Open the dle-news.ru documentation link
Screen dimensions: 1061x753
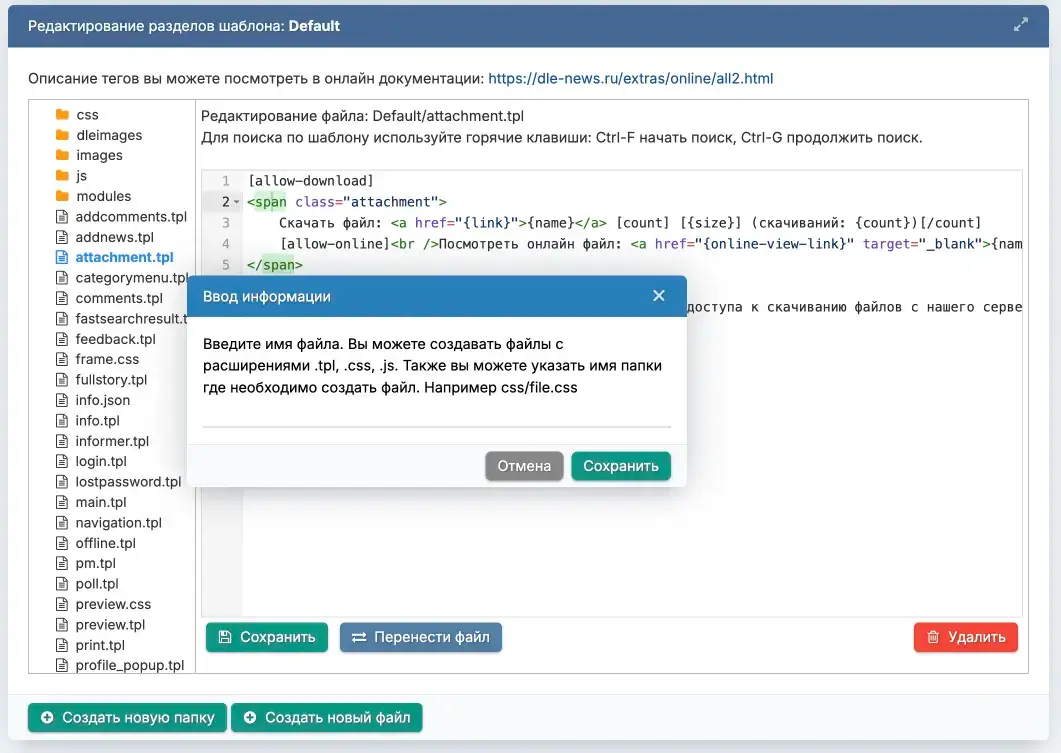(630, 78)
